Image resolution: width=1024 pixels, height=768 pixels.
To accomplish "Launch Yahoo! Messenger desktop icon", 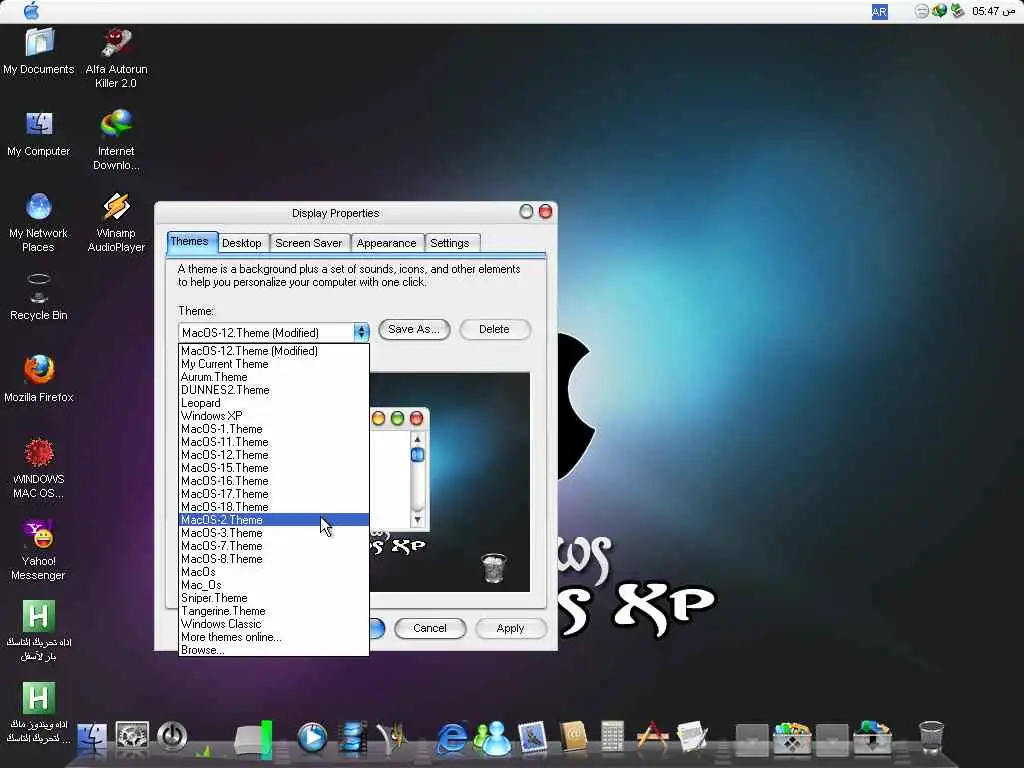I will [x=39, y=550].
